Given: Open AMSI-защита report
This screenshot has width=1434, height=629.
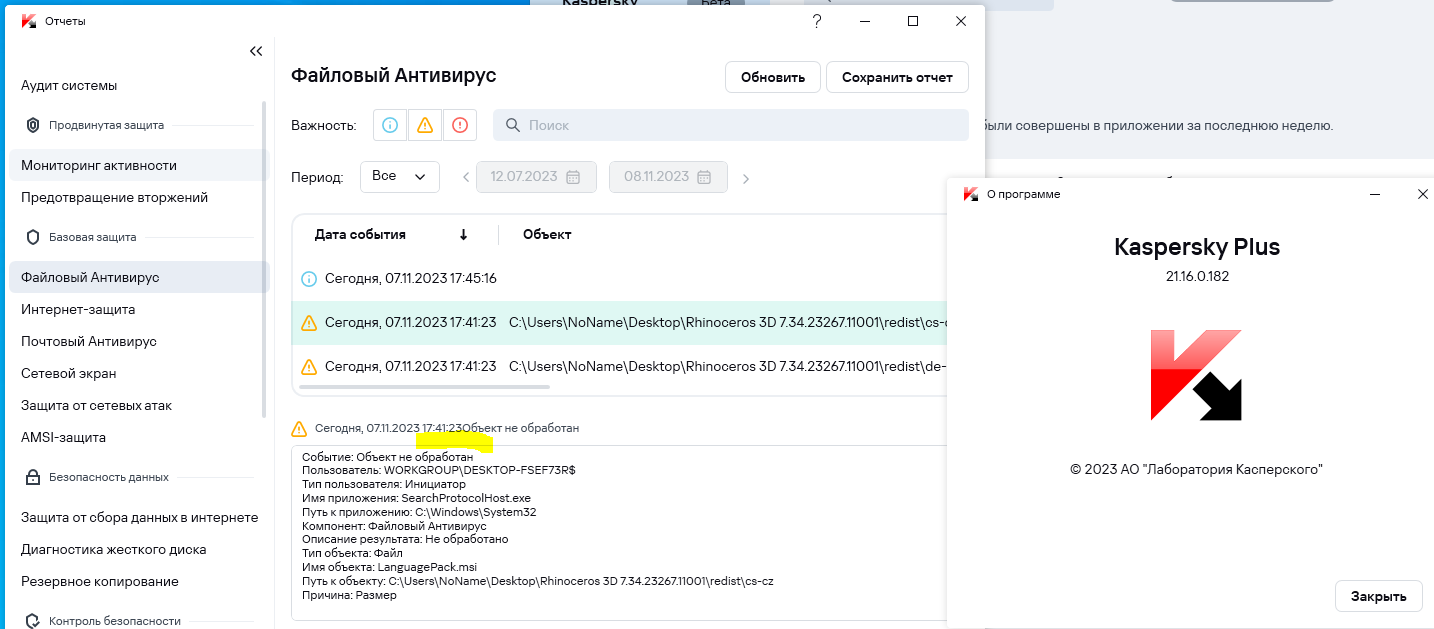Looking at the screenshot, I should click(x=63, y=438).
